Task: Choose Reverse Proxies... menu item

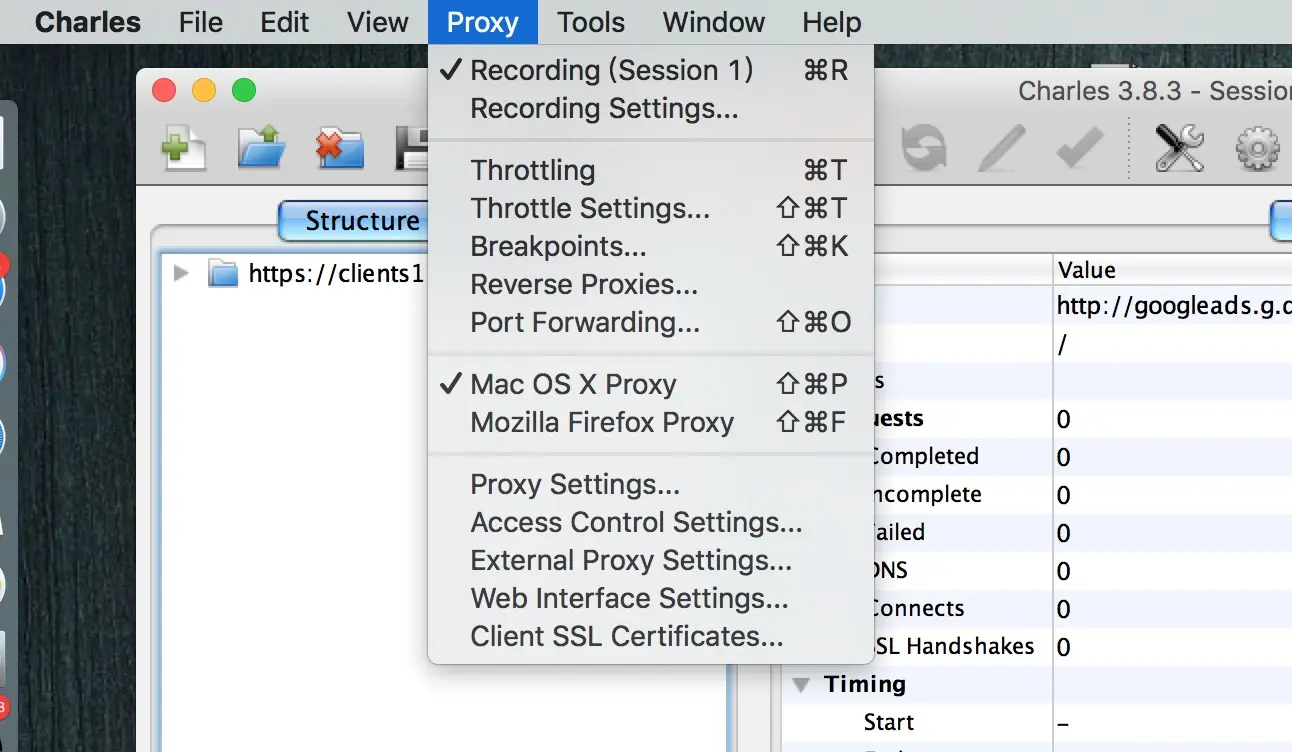Action: (x=650, y=284)
